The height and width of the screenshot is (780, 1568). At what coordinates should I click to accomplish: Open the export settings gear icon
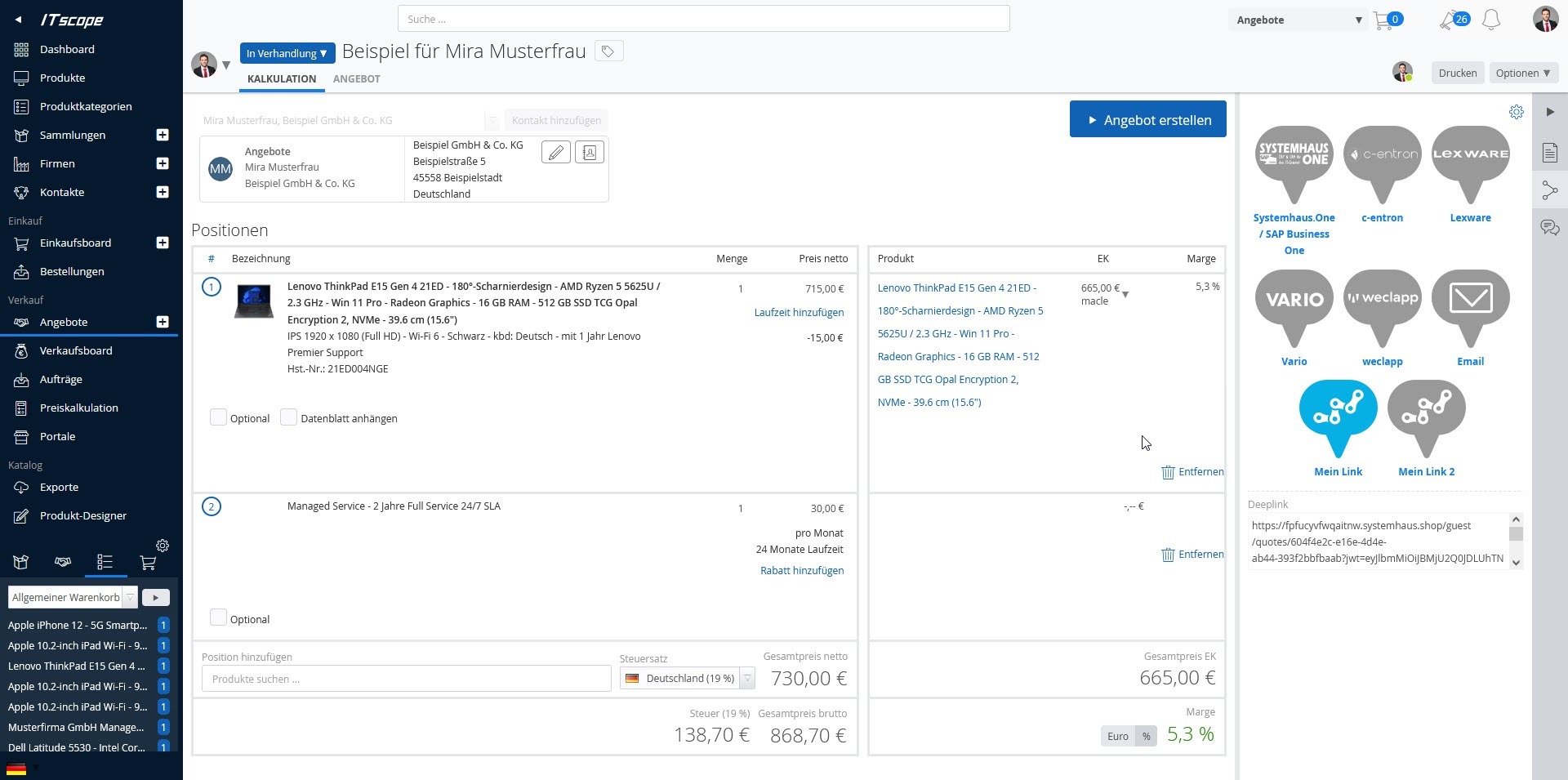(1517, 112)
